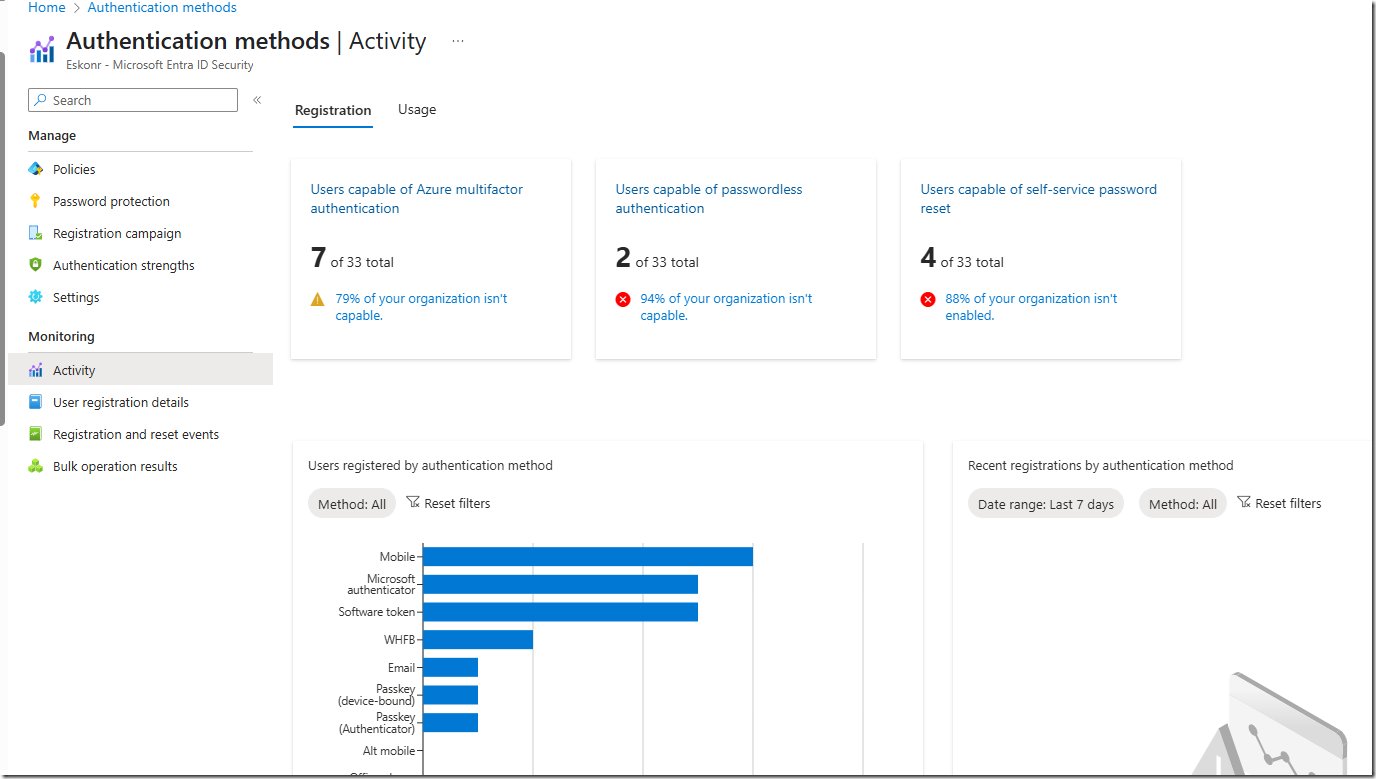Switch to the Usage tab
1376x779 pixels.
tap(417, 110)
